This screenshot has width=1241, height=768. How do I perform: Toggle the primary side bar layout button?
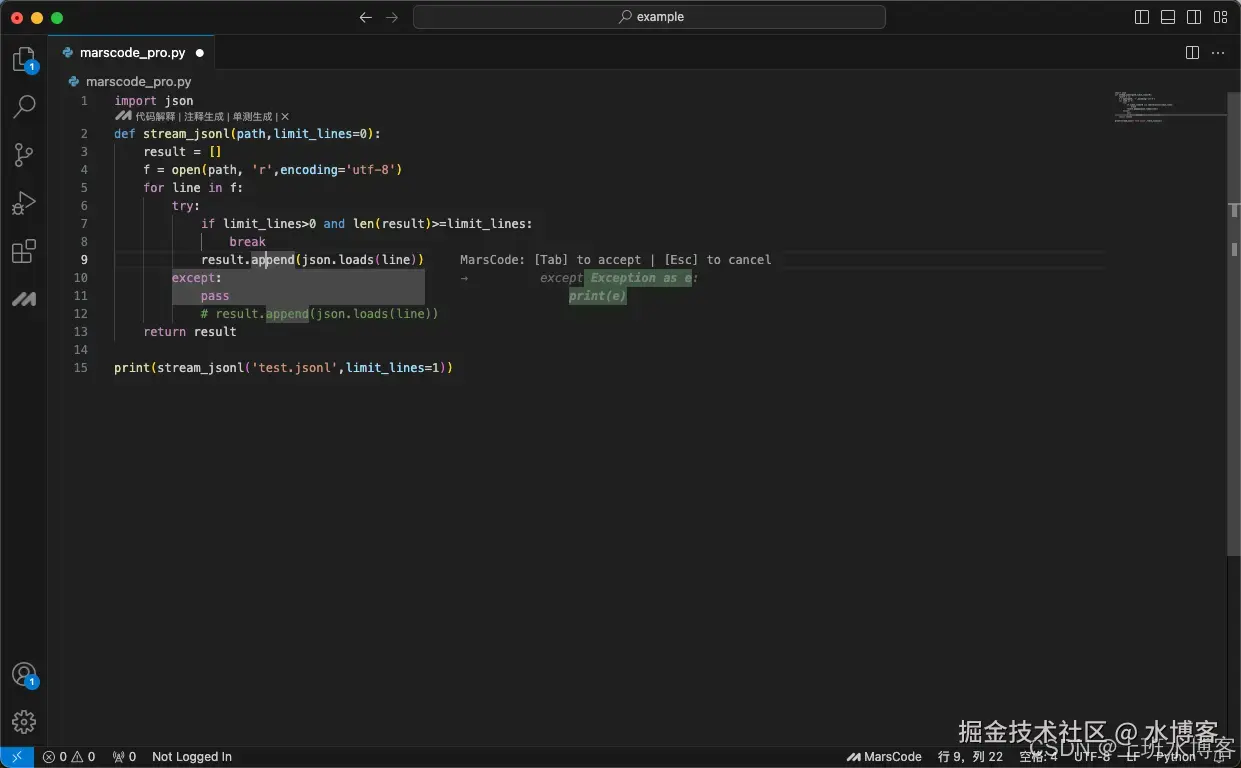[1142, 17]
